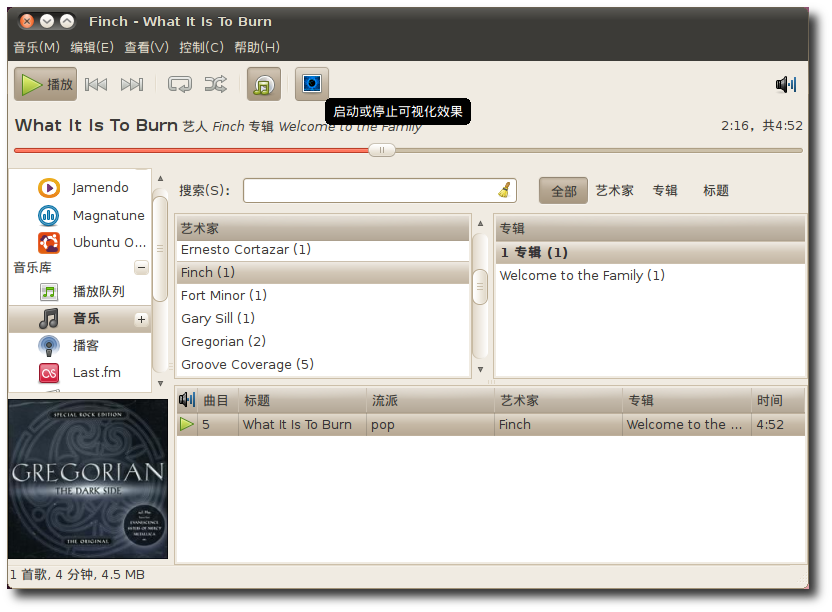
Task: Select artist Fort Minor (1)
Action: pyautogui.click(x=323, y=295)
